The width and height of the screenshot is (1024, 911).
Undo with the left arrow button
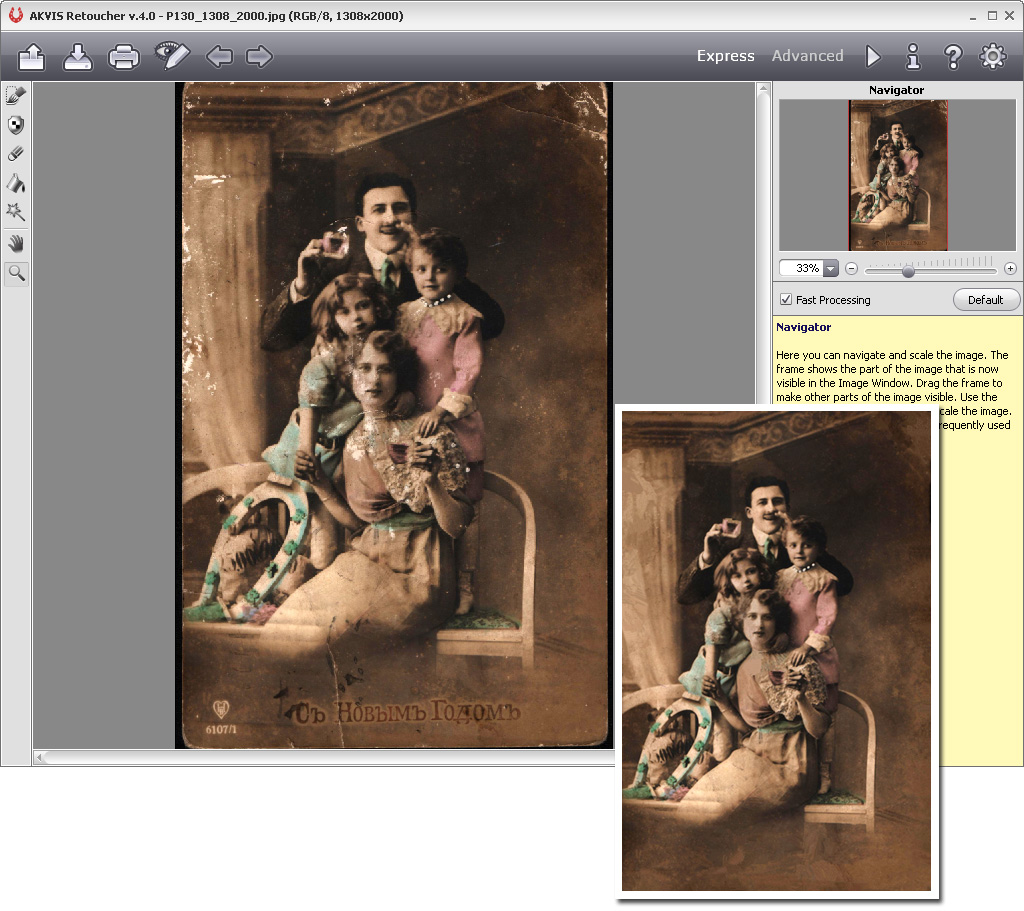(219, 57)
